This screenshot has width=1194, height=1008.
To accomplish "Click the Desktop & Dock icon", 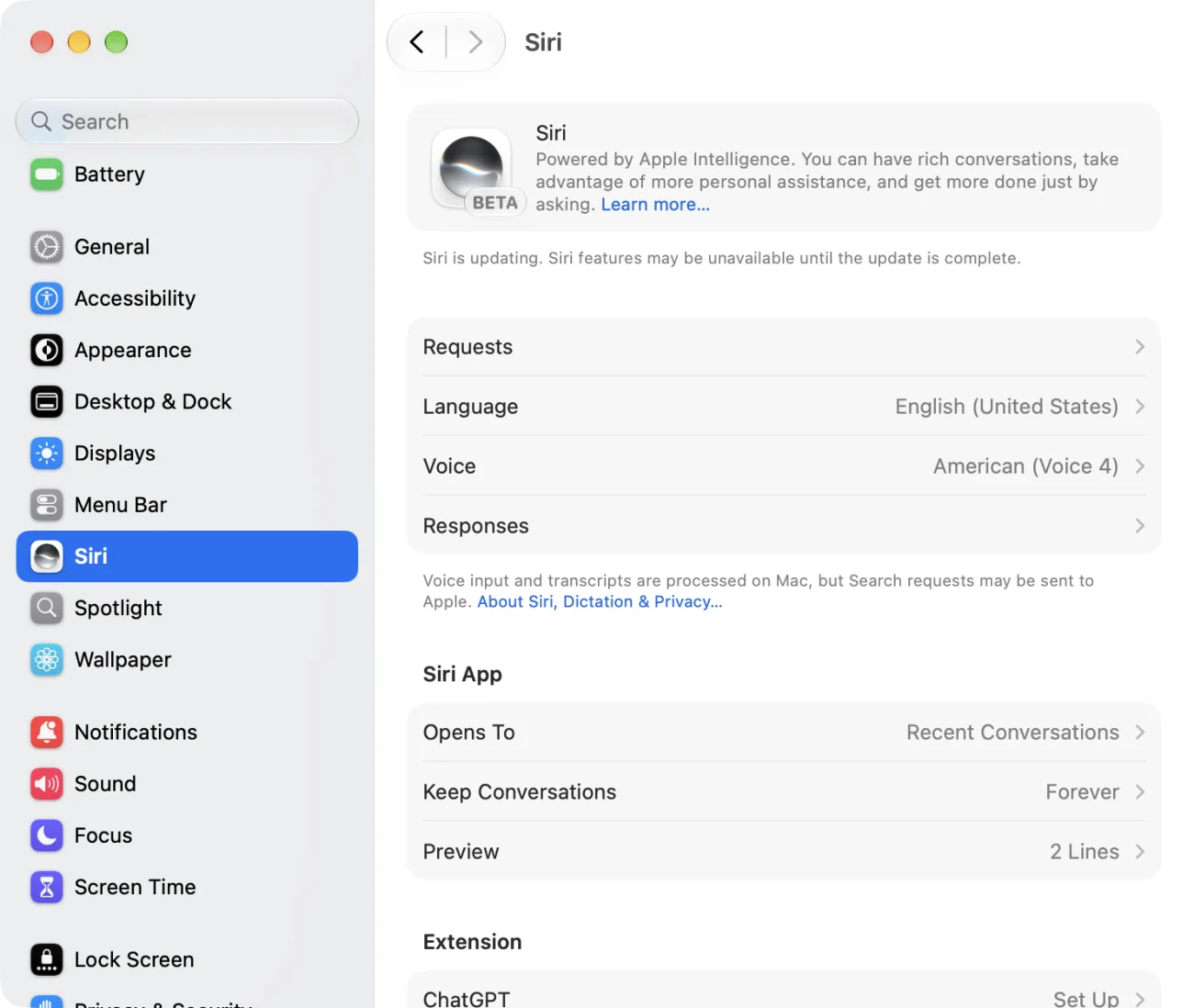I will pyautogui.click(x=47, y=401).
